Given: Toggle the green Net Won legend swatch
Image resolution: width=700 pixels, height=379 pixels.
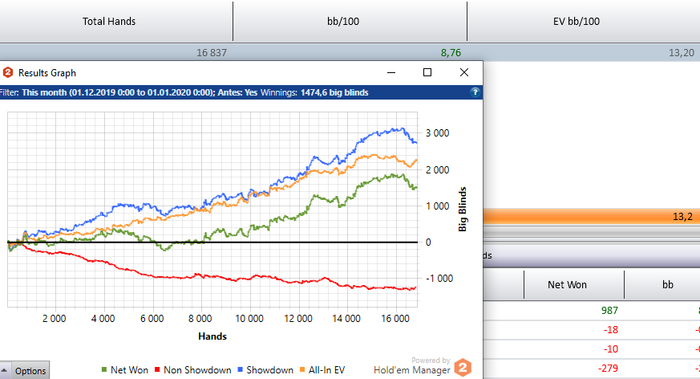Looking at the screenshot, I should tap(104, 370).
